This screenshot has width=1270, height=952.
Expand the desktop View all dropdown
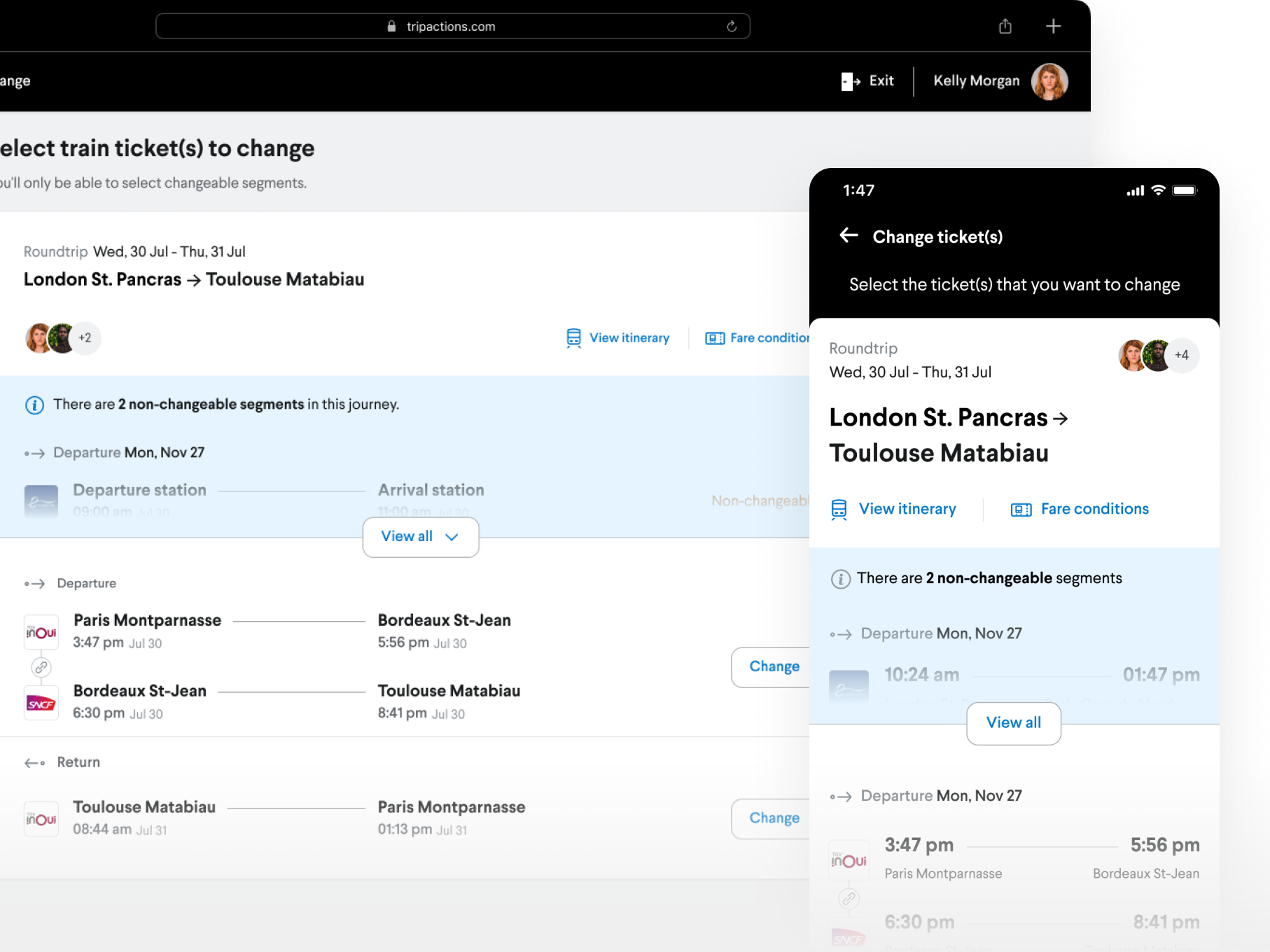point(420,537)
